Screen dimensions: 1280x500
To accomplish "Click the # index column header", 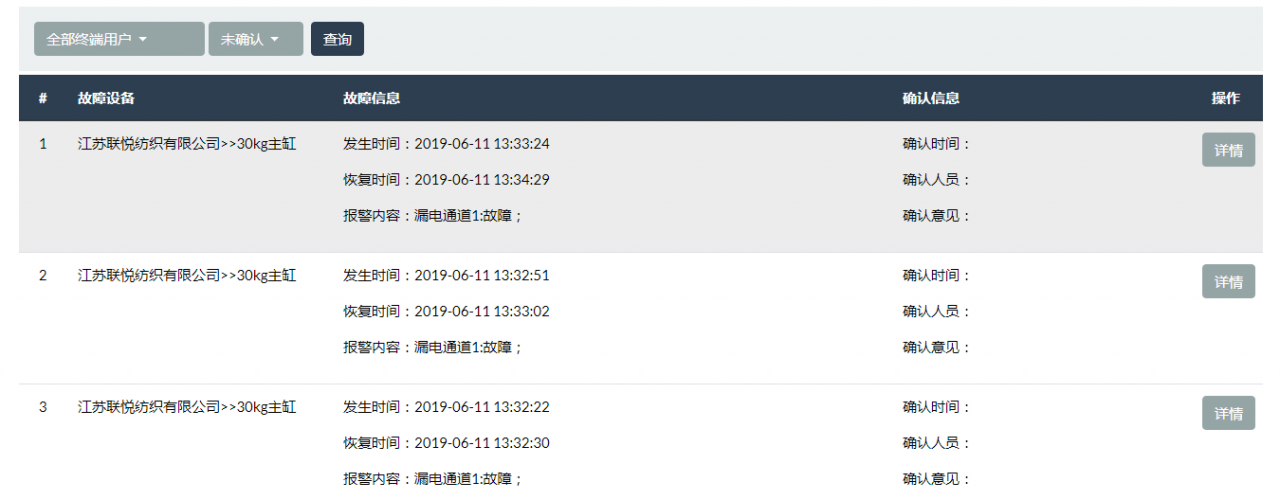I will point(43,98).
